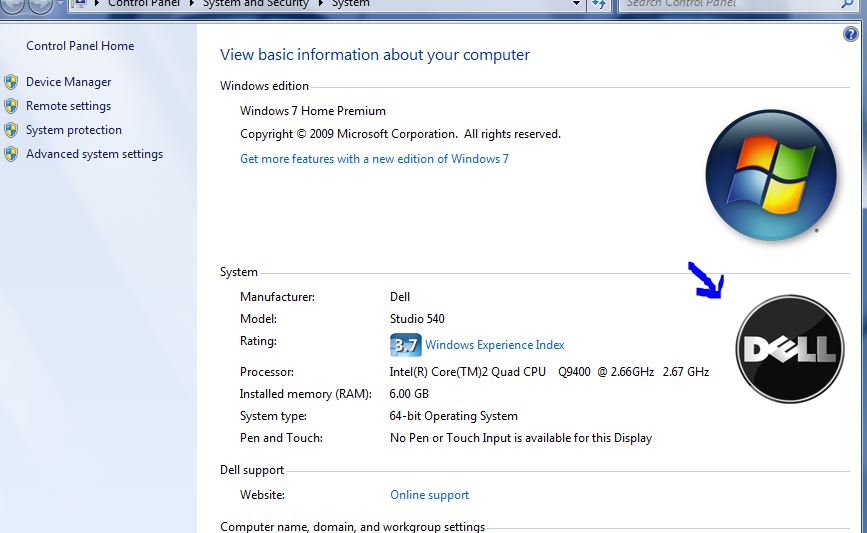The width and height of the screenshot is (867, 533).
Task: Open Windows Experience Index link
Action: pos(495,345)
